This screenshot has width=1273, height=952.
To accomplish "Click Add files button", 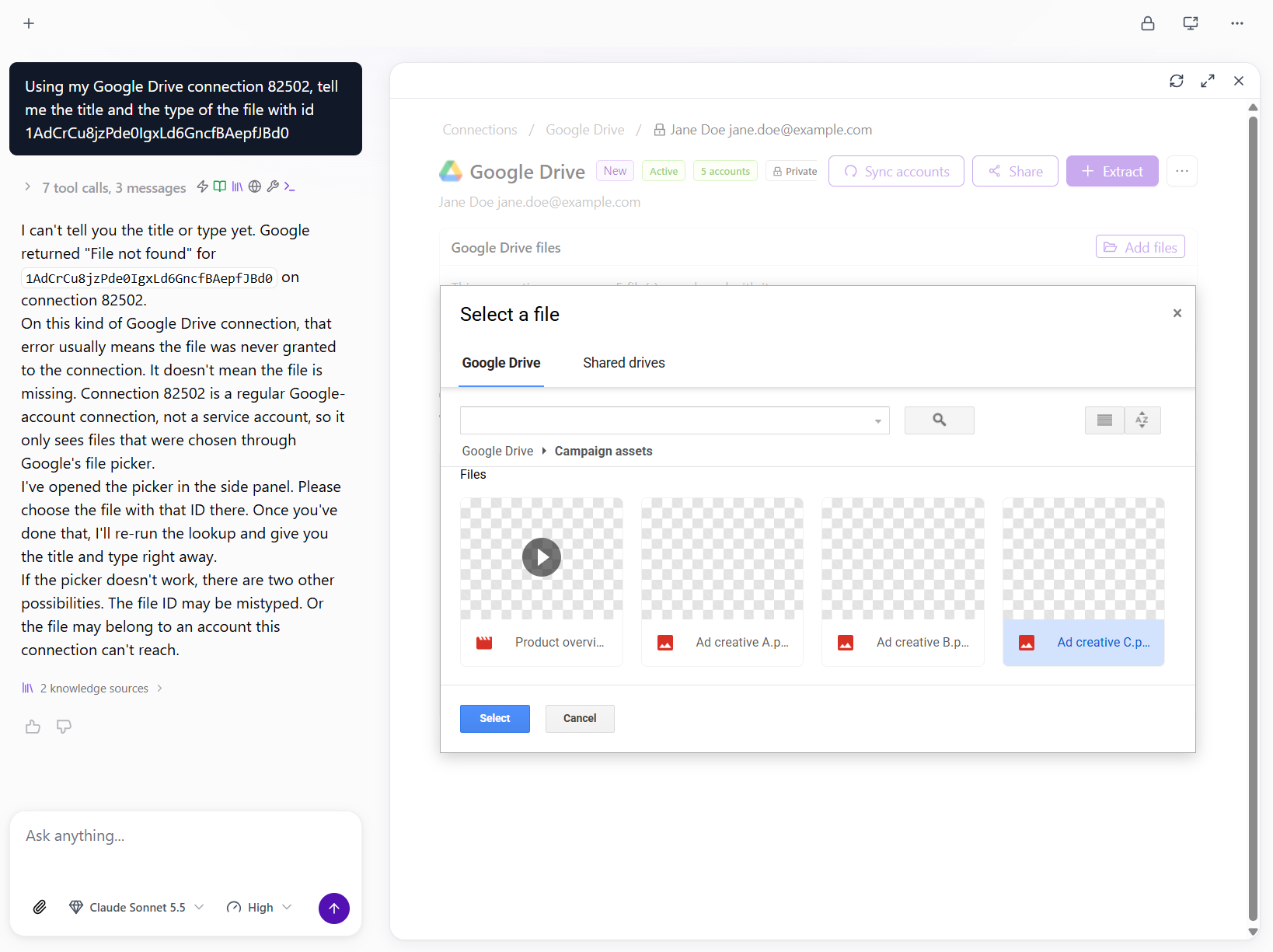I will [1140, 247].
